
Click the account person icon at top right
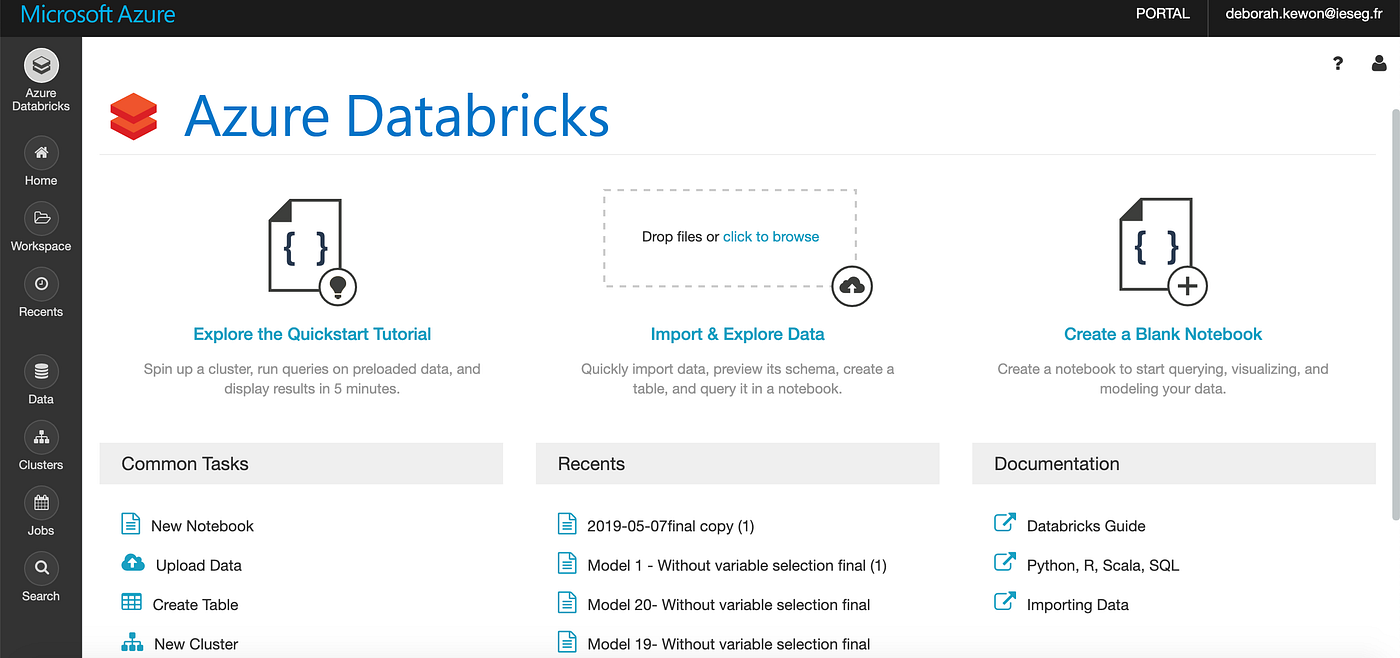[x=1379, y=63]
